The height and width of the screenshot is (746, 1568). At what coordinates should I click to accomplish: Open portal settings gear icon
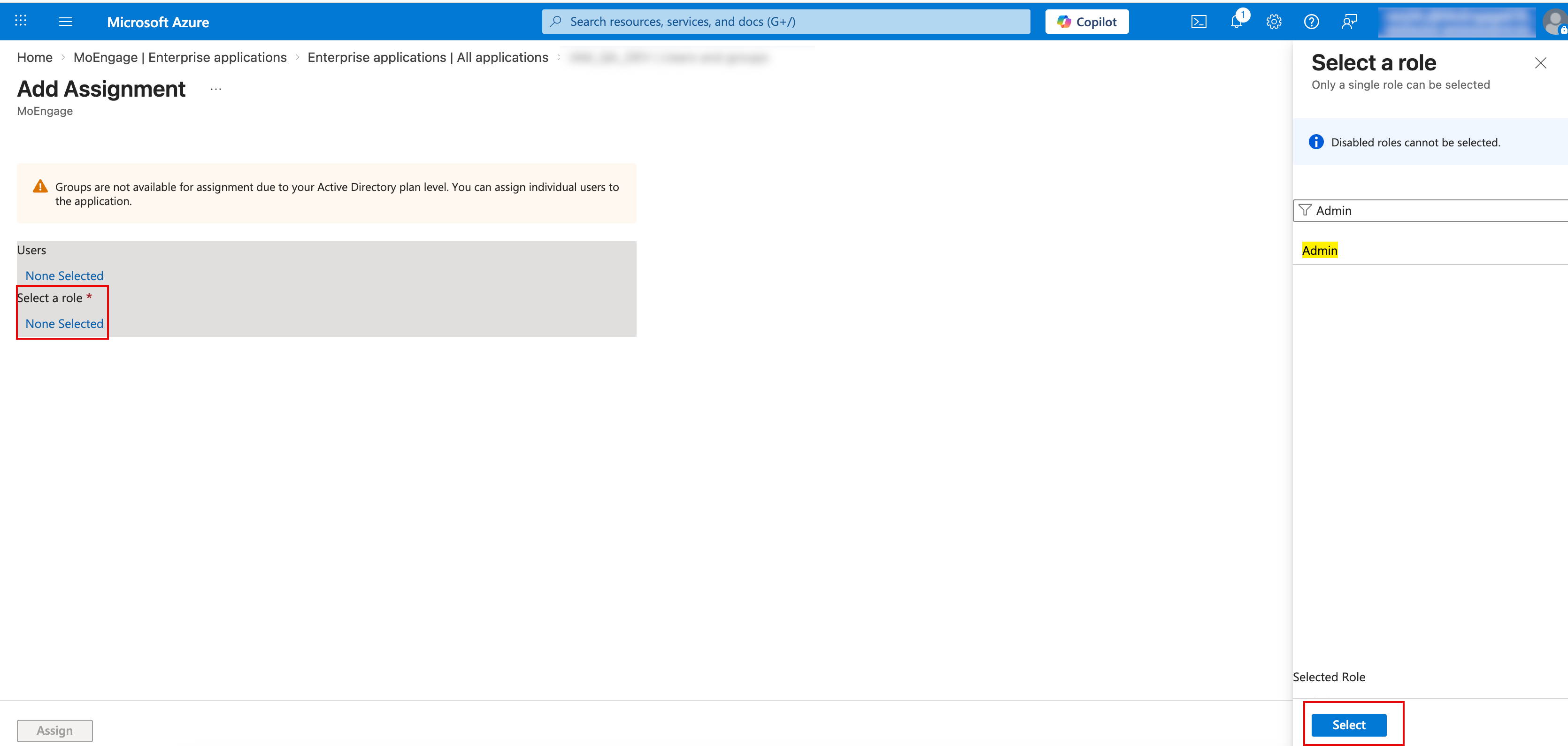point(1273,22)
